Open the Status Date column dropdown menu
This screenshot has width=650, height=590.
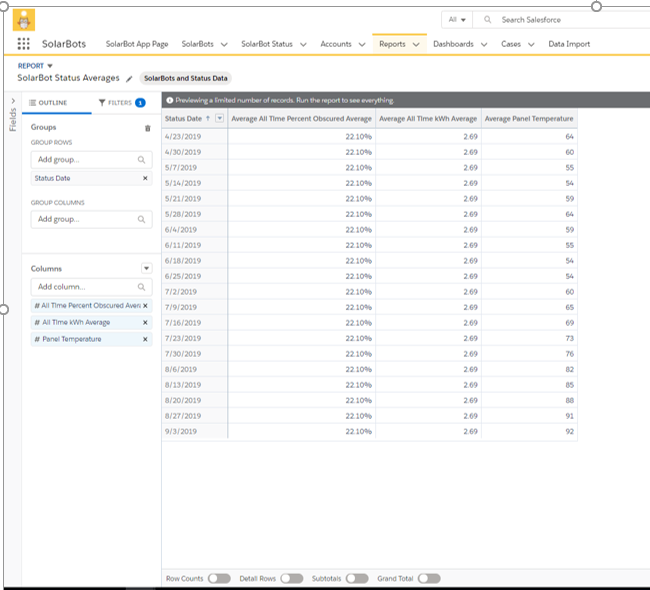[x=219, y=118]
